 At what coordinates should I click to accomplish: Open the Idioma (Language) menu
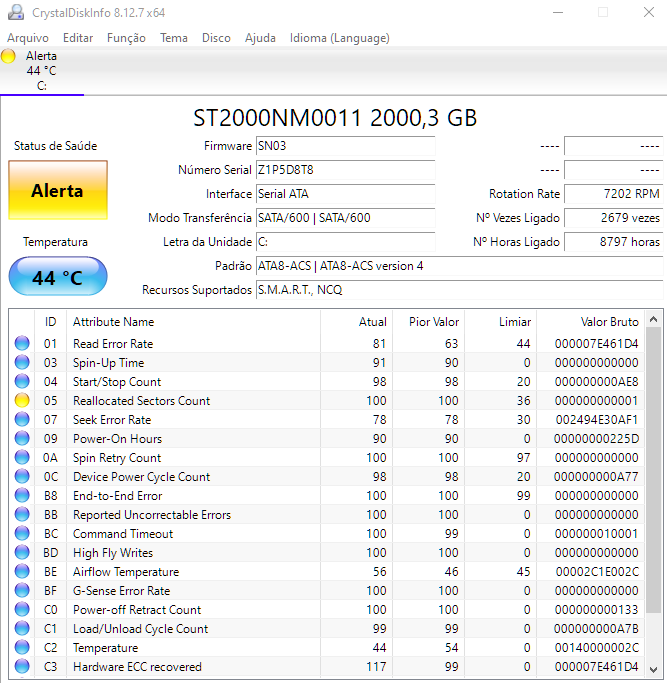click(340, 38)
